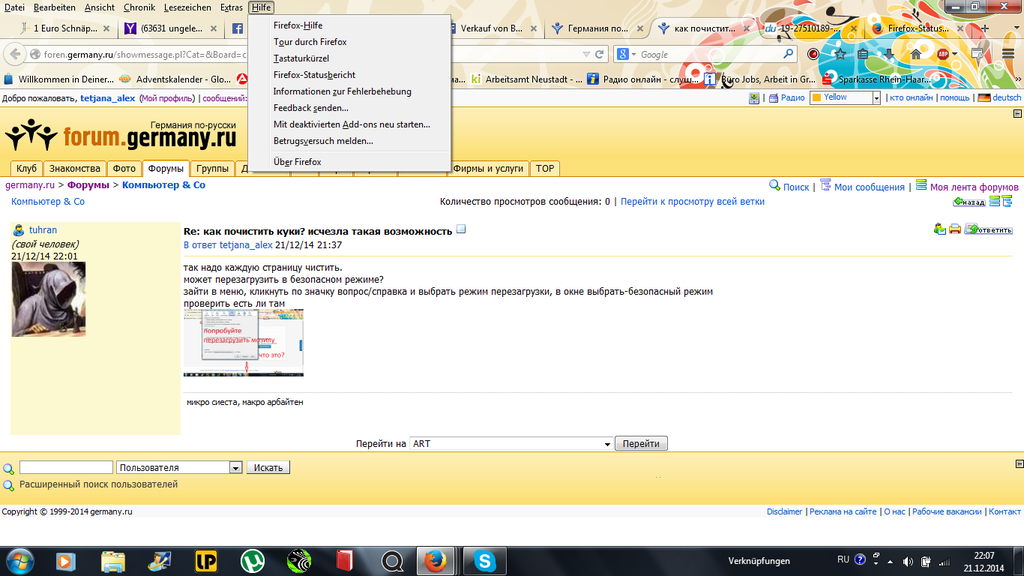This screenshot has width=1024, height=576.
Task: Click the ответить reply button
Action: 989,229
